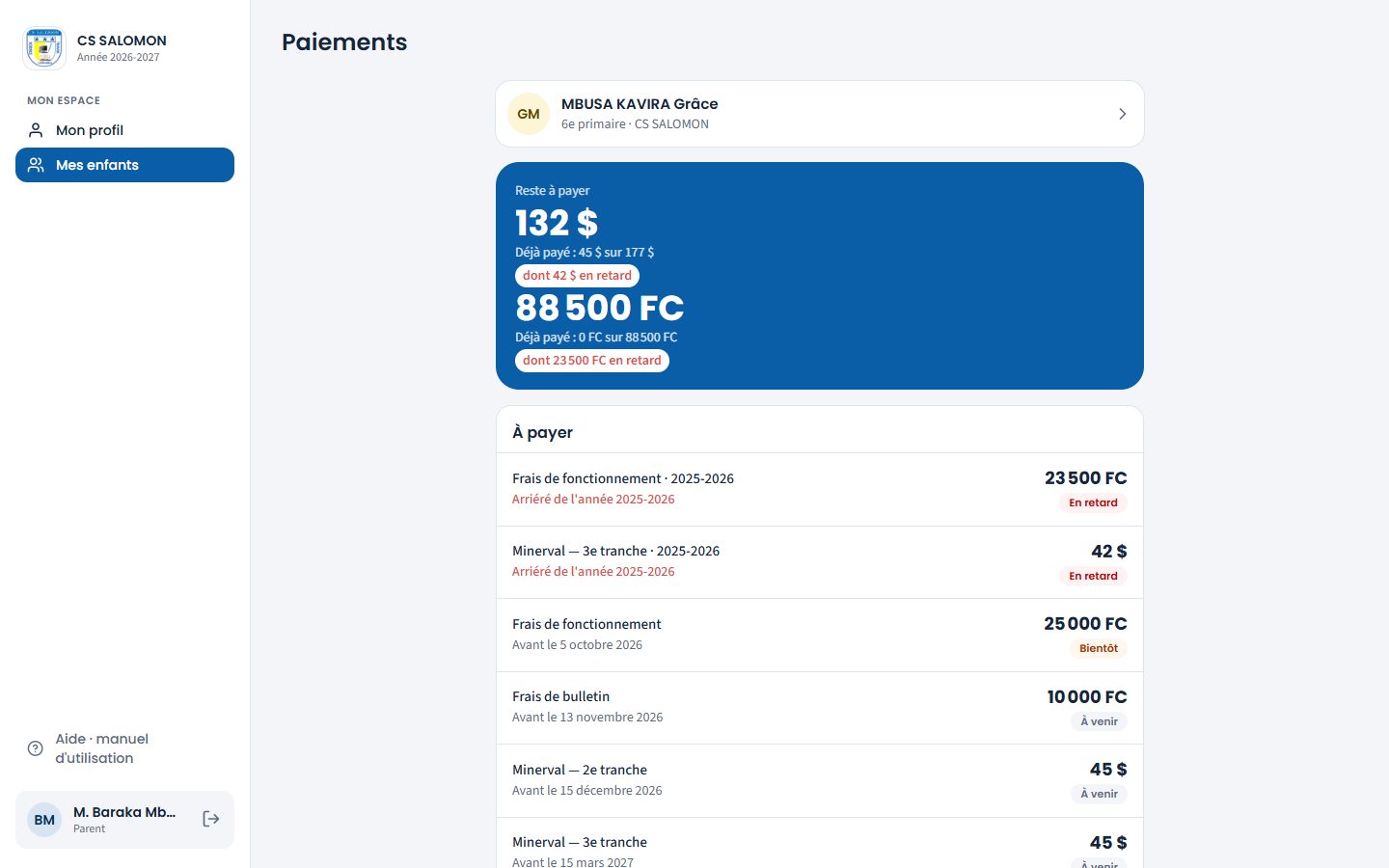The image size is (1389, 868).
Task: Select Mes enfants in the sidebar
Action: [x=124, y=165]
